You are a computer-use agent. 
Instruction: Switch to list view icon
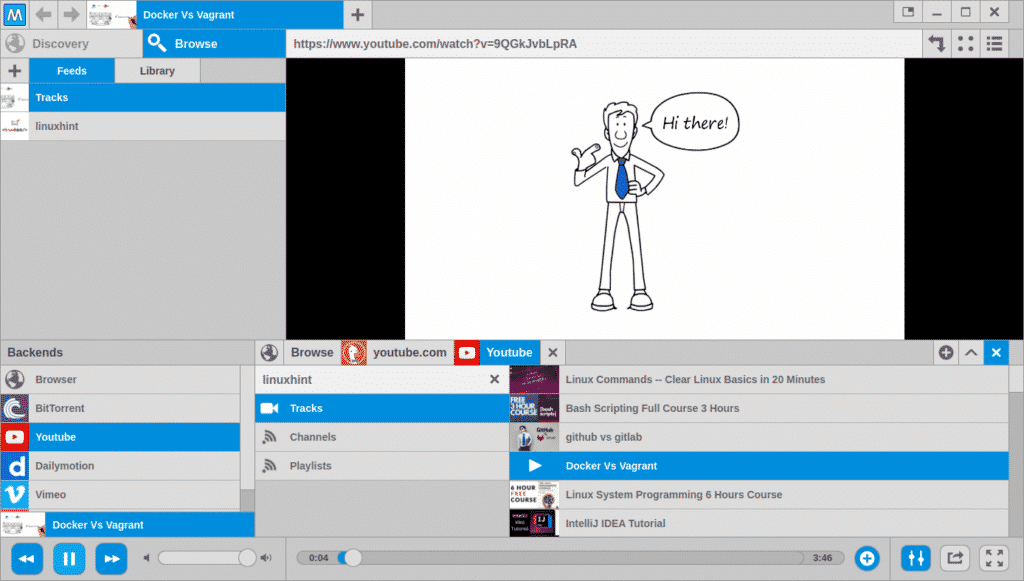tap(994, 44)
